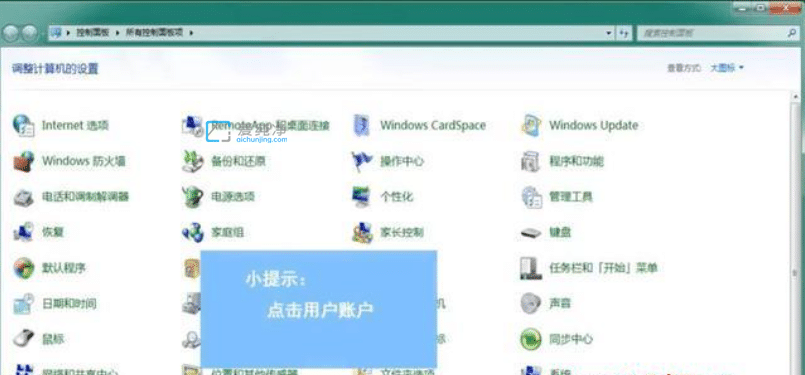Open 管理工具 icon
The width and height of the screenshot is (805, 375).
531,197
